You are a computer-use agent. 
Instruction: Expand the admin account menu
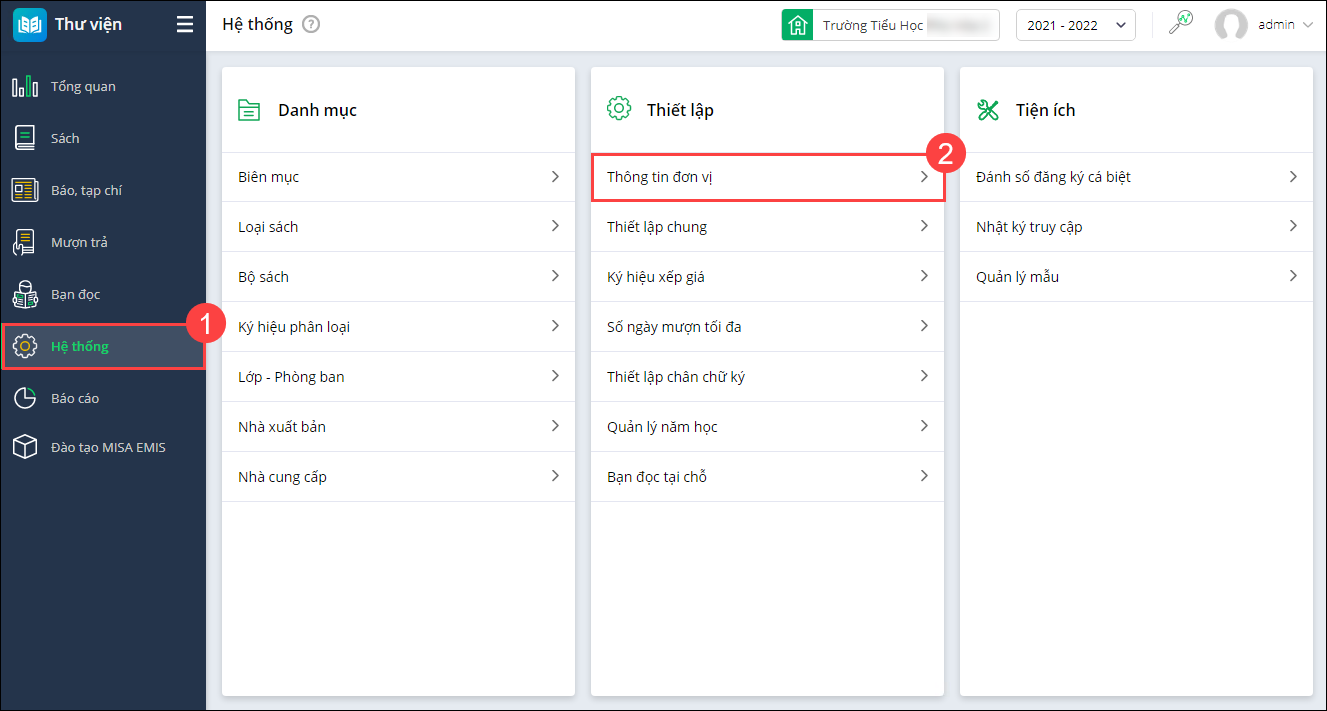pyautogui.click(x=1308, y=25)
